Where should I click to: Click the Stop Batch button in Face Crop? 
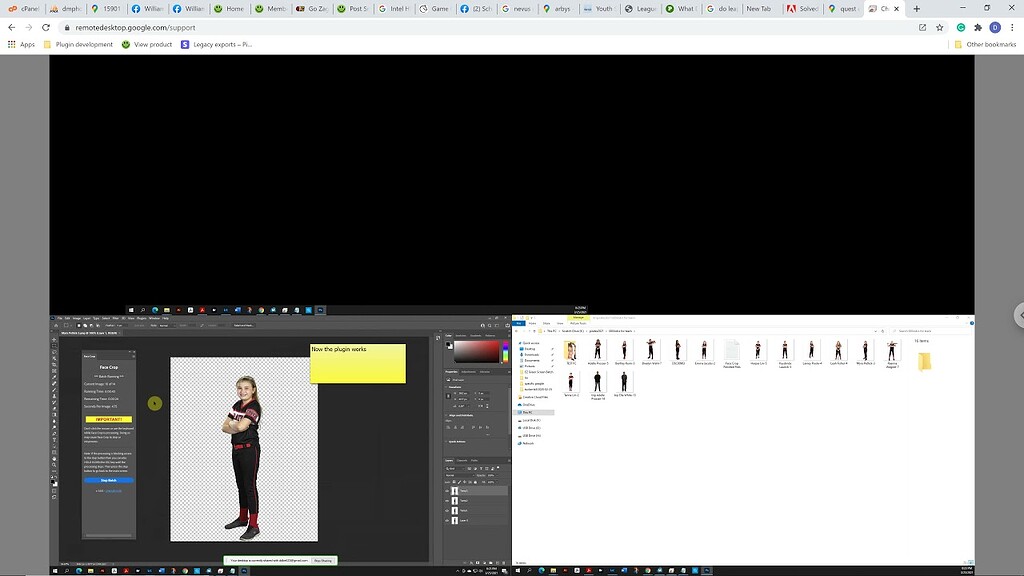110,480
